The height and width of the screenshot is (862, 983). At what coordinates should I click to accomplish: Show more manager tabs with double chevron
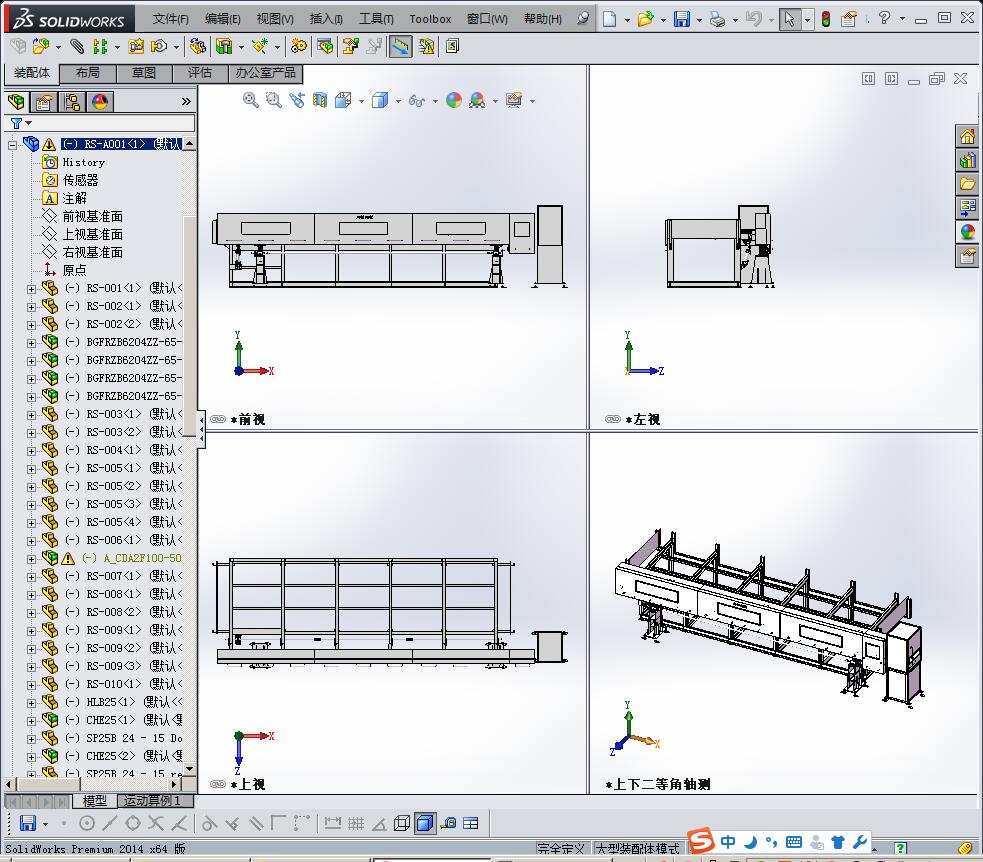[186, 102]
